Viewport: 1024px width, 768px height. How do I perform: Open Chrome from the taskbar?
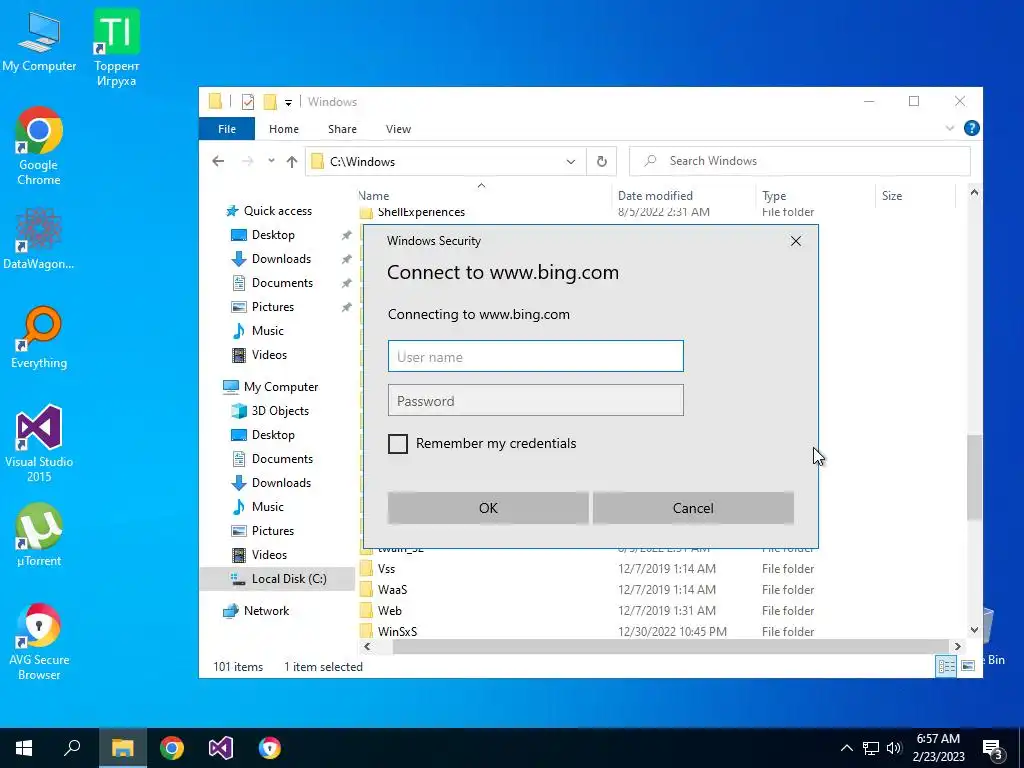pos(172,748)
